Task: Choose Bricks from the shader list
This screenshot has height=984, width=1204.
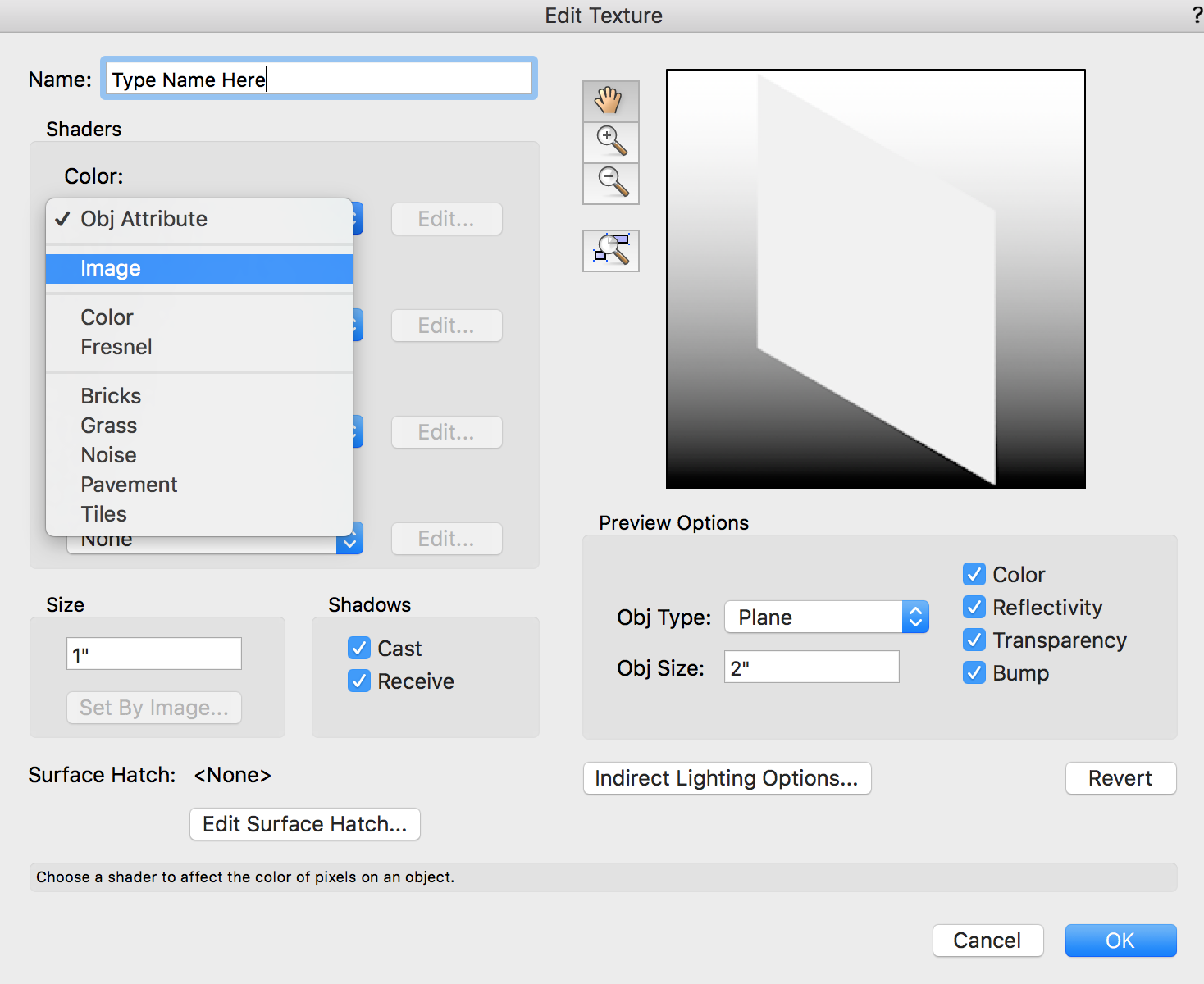Action: click(x=111, y=395)
